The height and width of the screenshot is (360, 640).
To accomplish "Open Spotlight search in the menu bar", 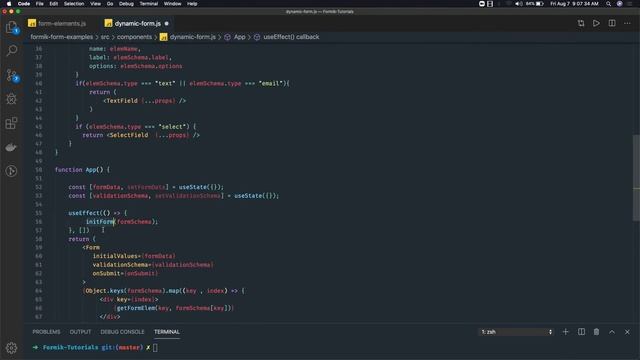I will 608,4.
